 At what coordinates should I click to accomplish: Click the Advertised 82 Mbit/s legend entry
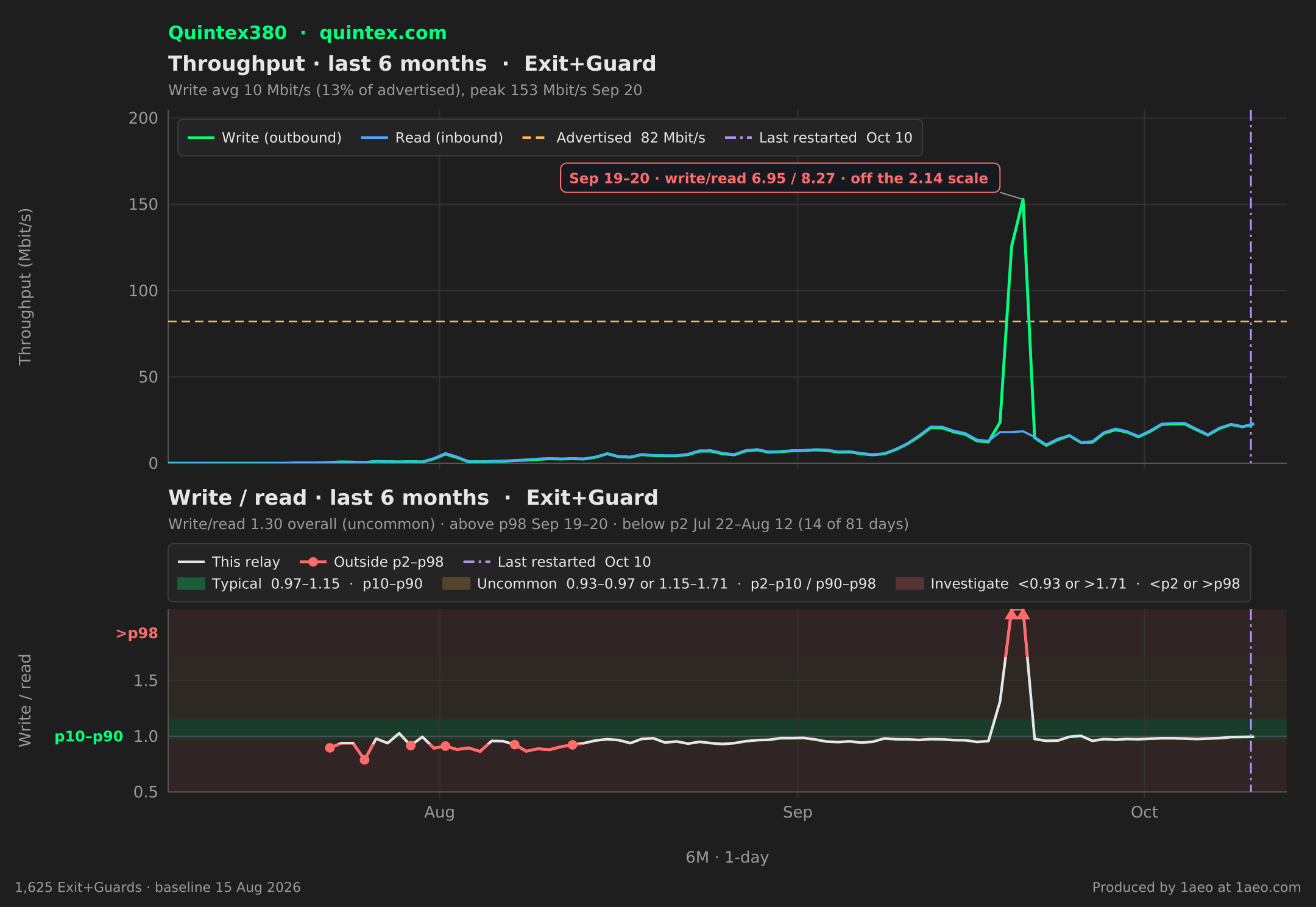click(x=614, y=138)
